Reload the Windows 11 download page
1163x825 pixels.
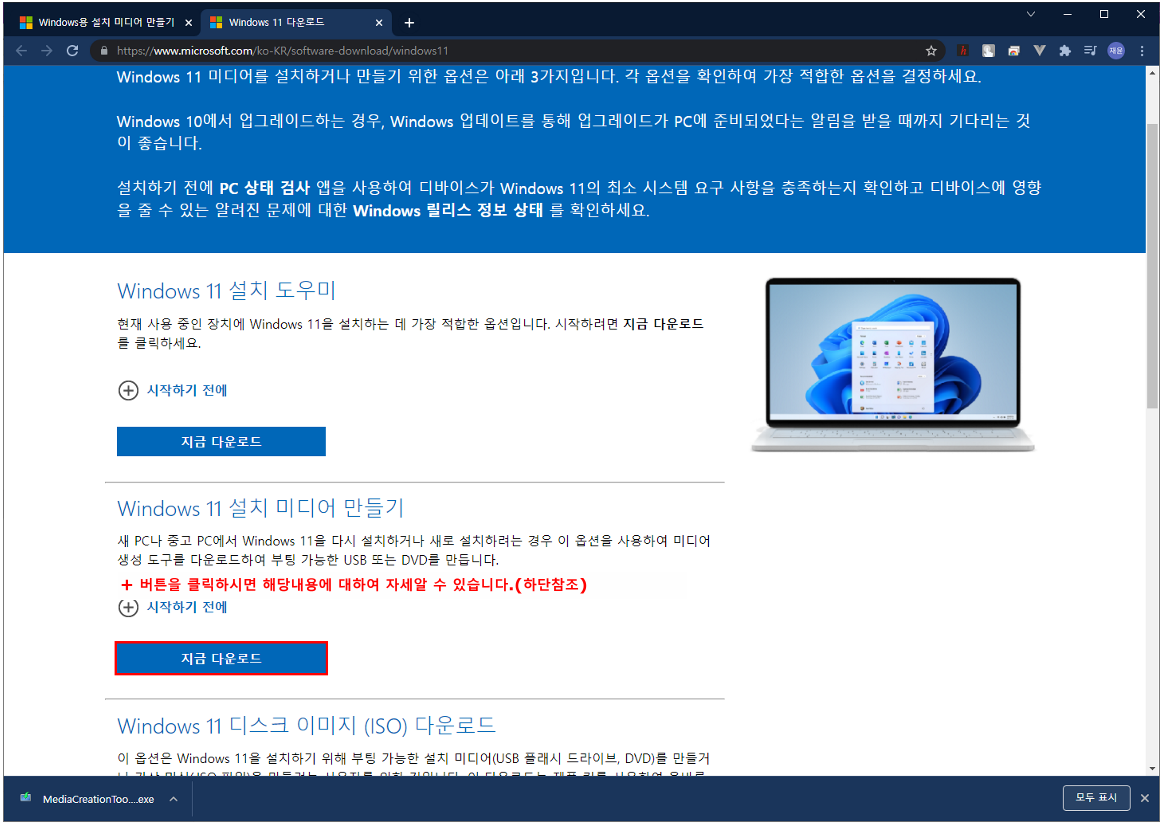click(72, 50)
